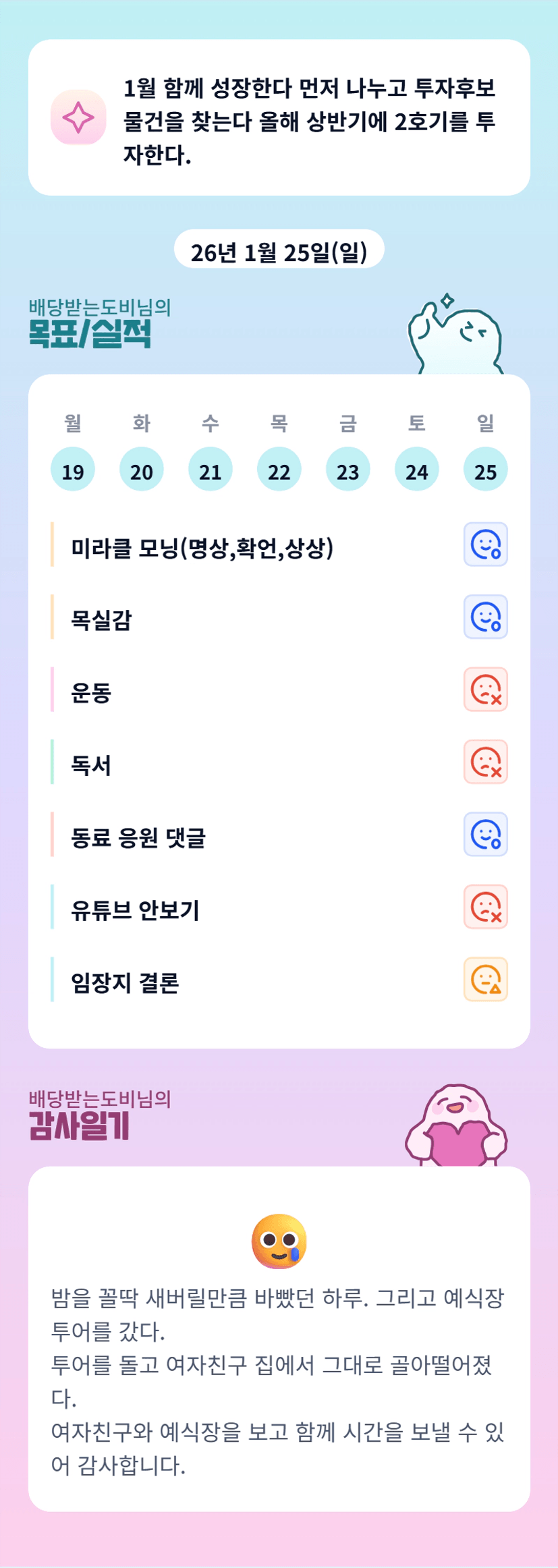Click the gratitude diary text entry
This screenshot has width=558, height=1568.
(278, 1381)
